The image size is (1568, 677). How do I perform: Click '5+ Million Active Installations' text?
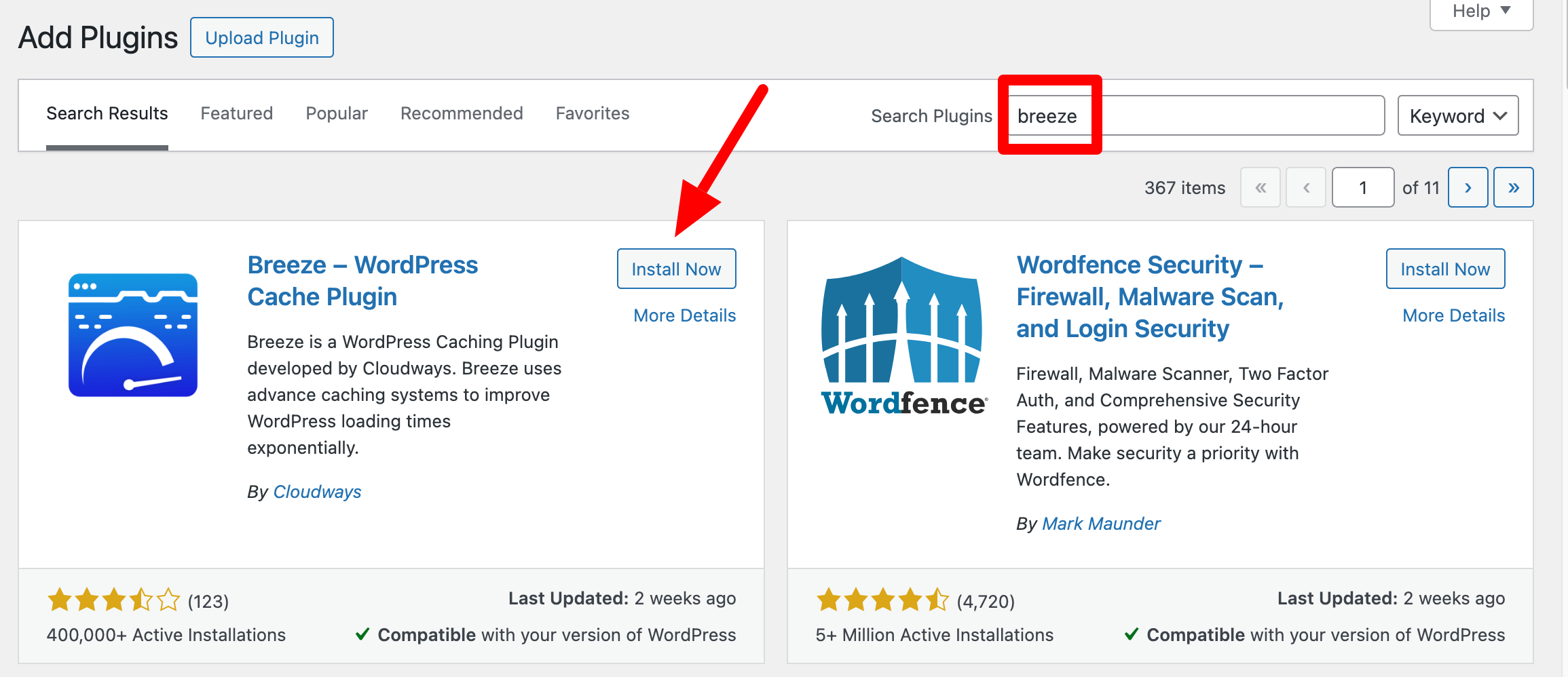[x=934, y=635]
